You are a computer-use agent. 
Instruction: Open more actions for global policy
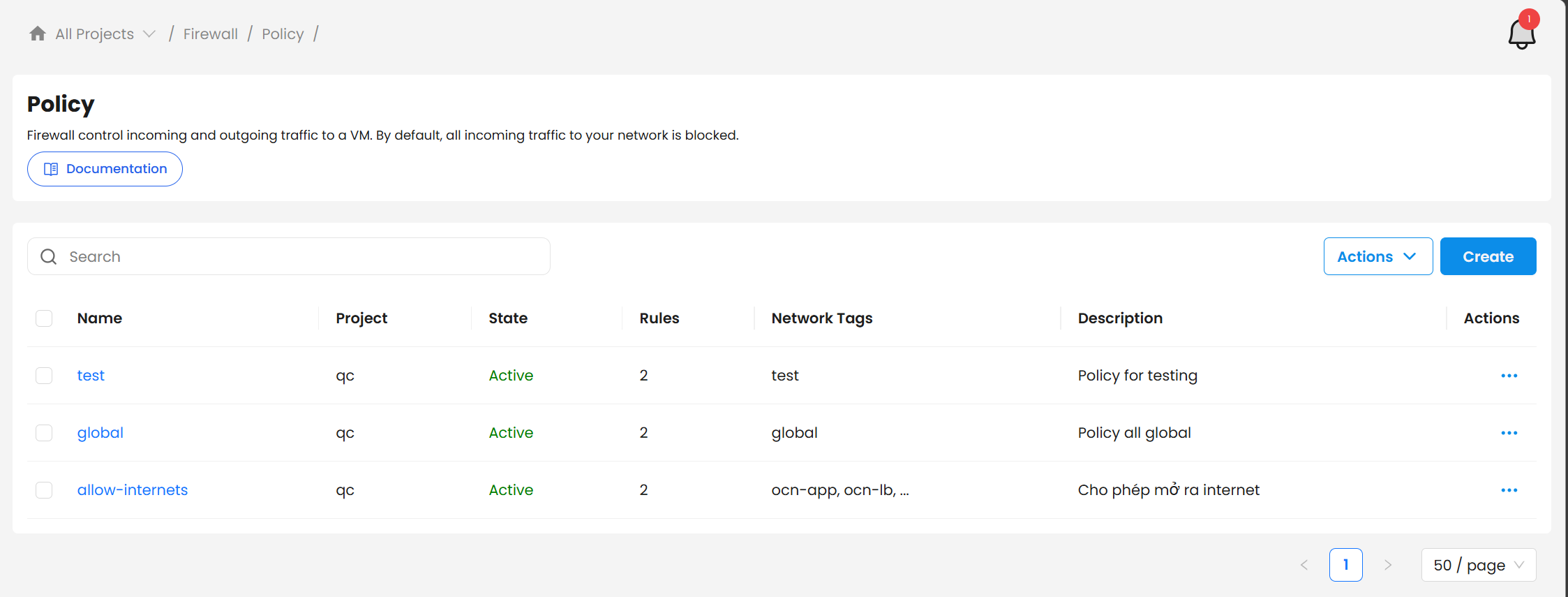(1509, 433)
